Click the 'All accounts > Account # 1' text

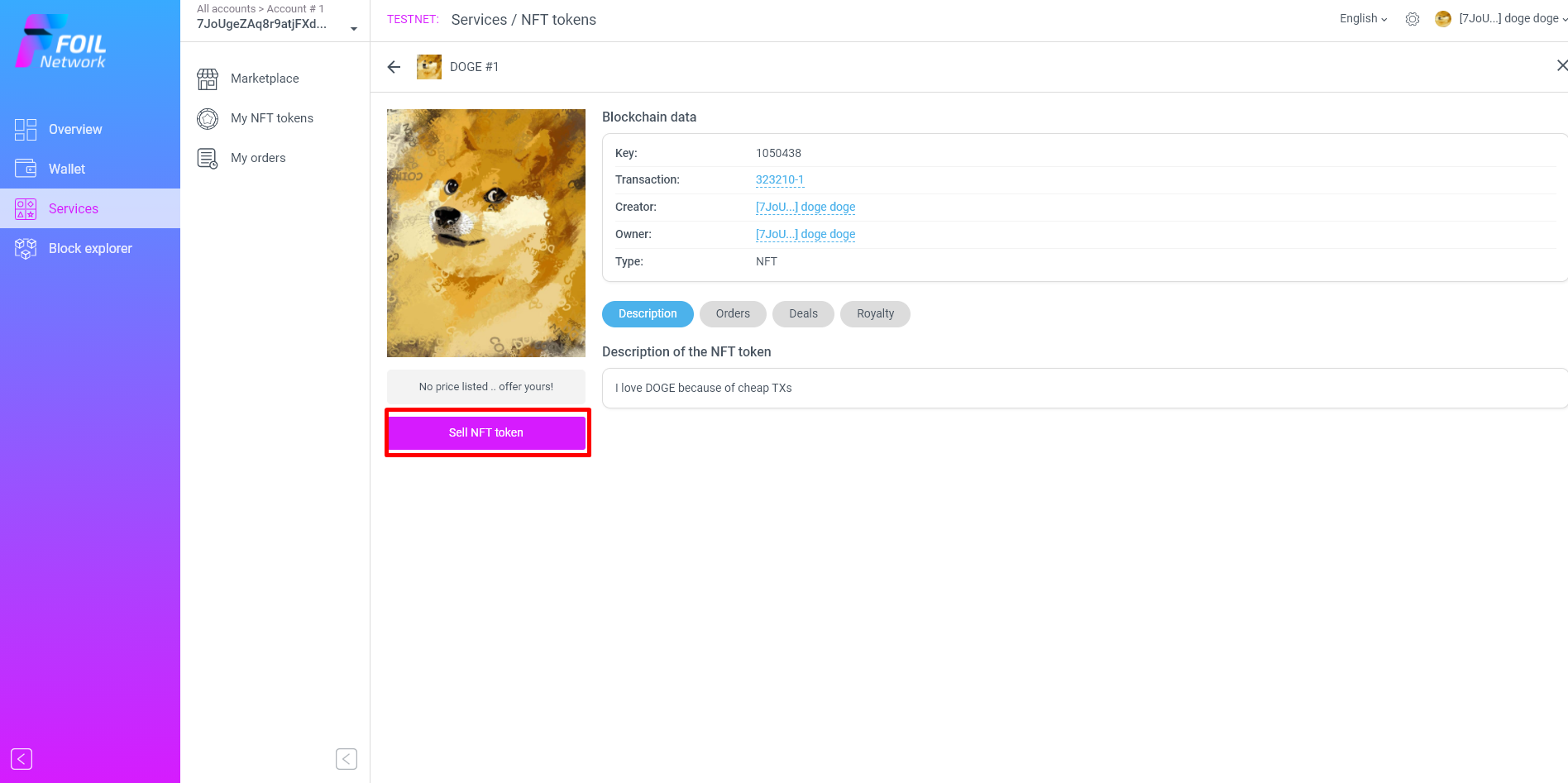click(261, 8)
